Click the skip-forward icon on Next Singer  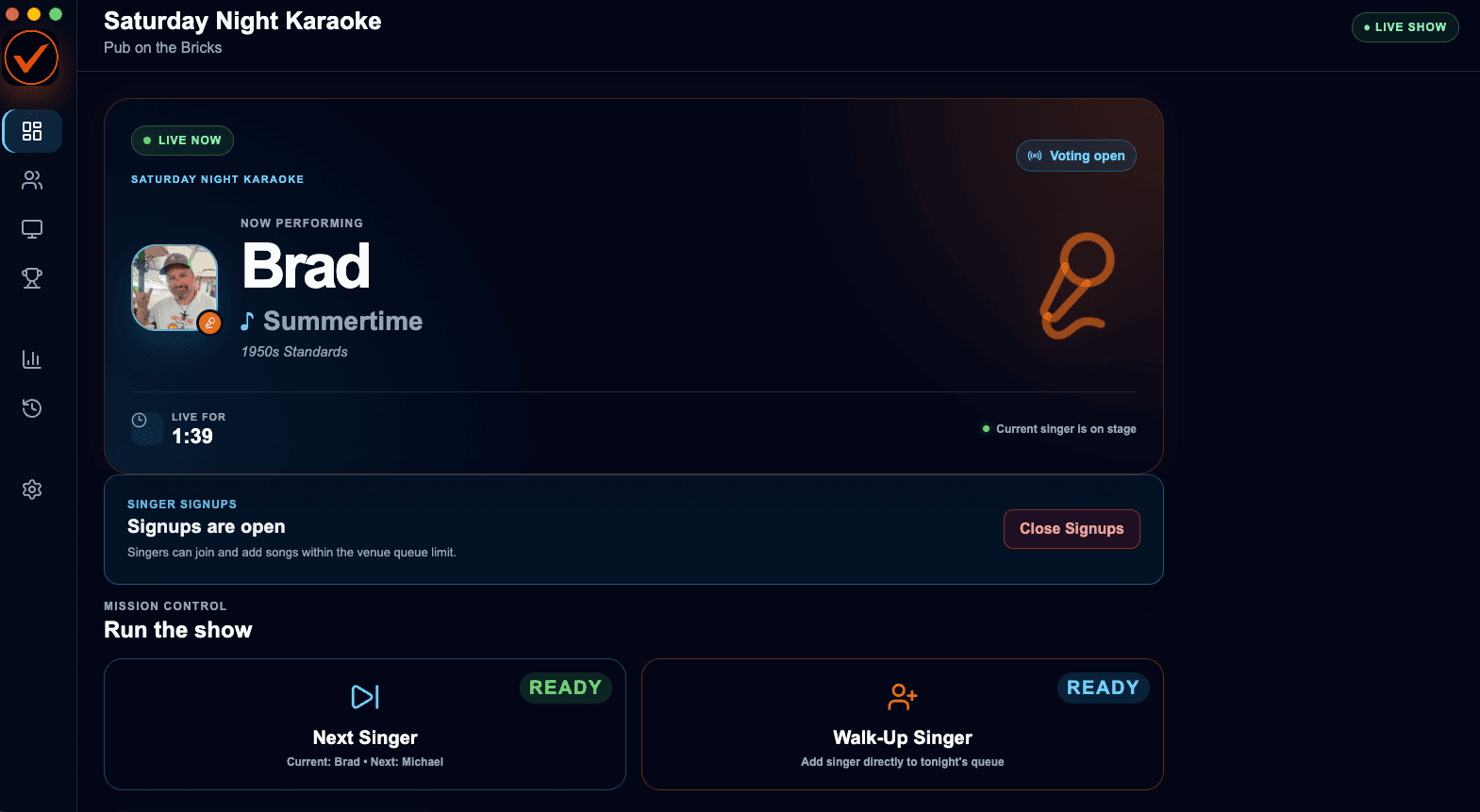click(365, 697)
